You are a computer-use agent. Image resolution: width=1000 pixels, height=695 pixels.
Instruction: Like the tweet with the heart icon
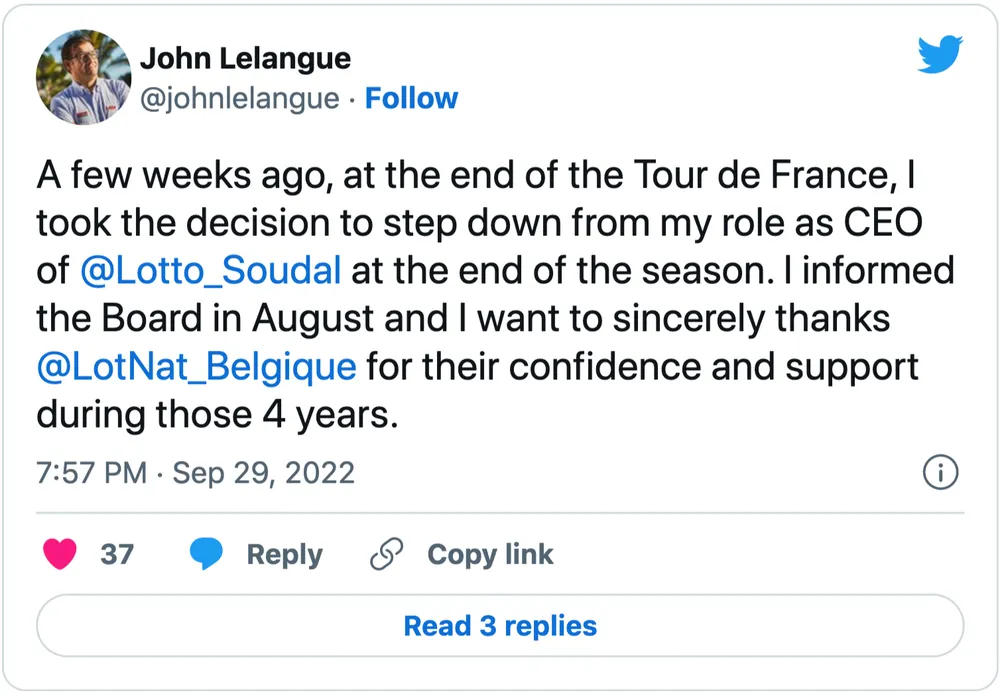[x=60, y=554]
